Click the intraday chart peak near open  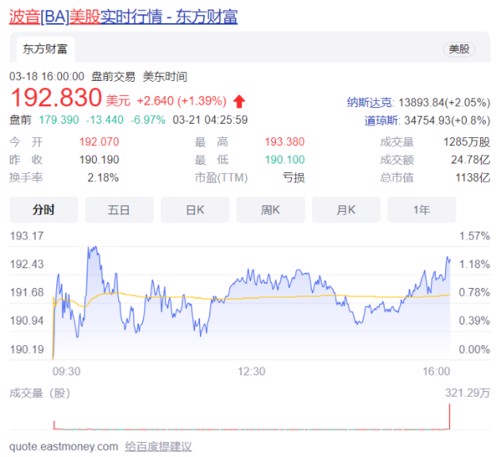click(93, 249)
